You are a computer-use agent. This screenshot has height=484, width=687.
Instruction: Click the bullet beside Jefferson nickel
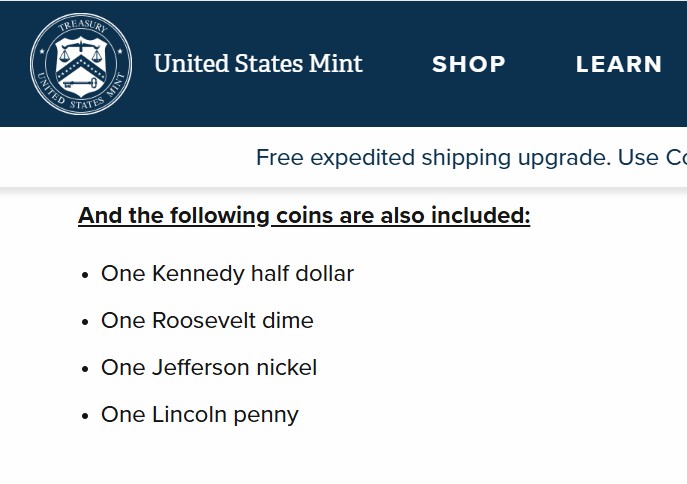click(x=85, y=368)
